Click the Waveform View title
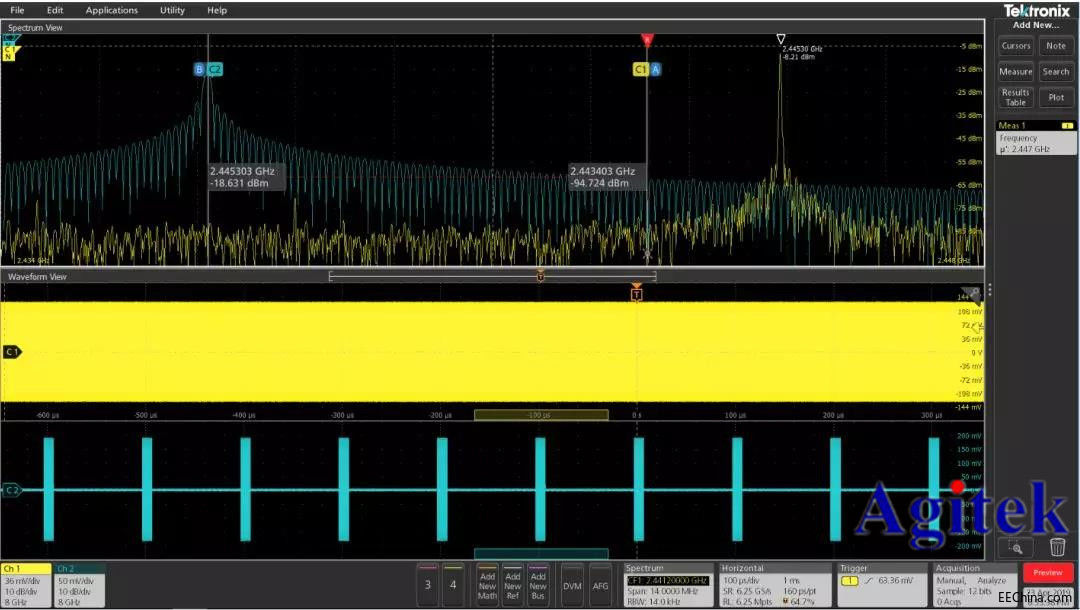 pyautogui.click(x=37, y=277)
